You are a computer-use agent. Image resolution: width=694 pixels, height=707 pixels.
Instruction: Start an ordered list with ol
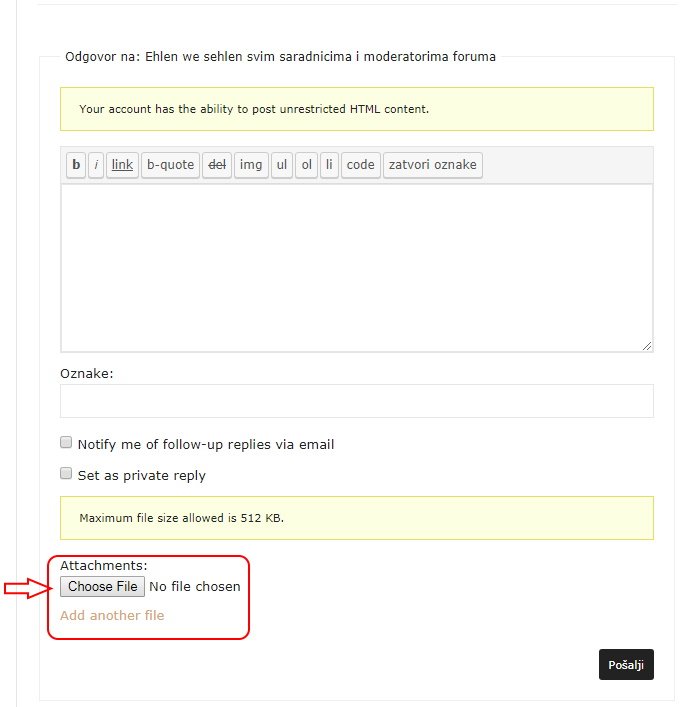306,165
